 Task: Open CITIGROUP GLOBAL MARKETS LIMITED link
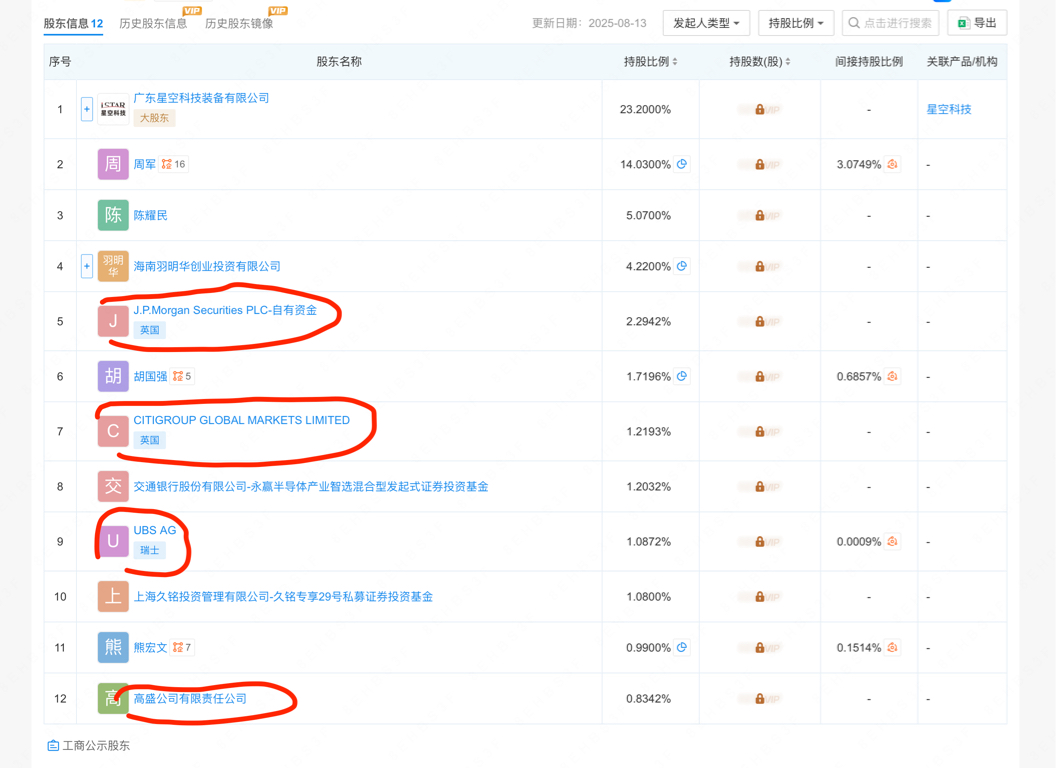[x=242, y=420]
